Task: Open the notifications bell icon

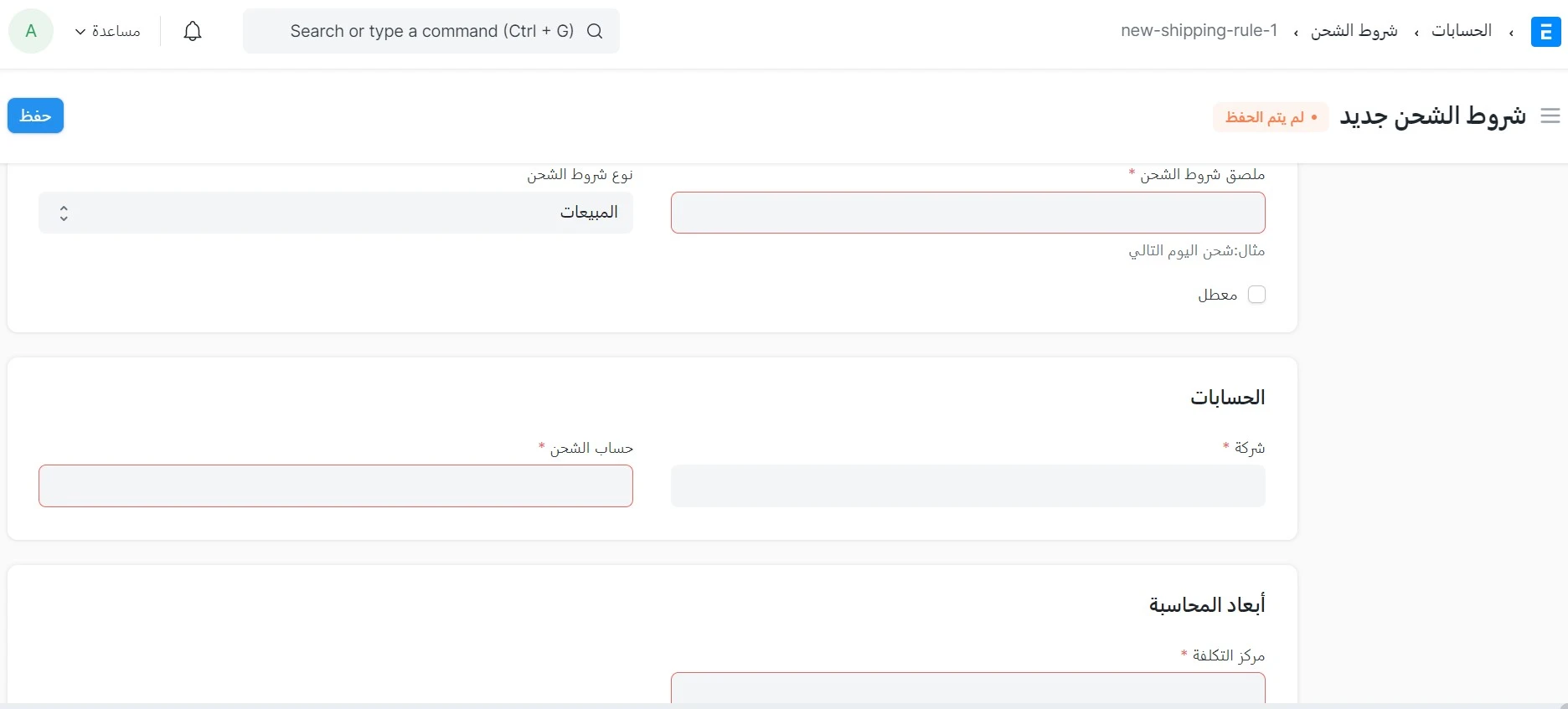Action: (x=193, y=31)
